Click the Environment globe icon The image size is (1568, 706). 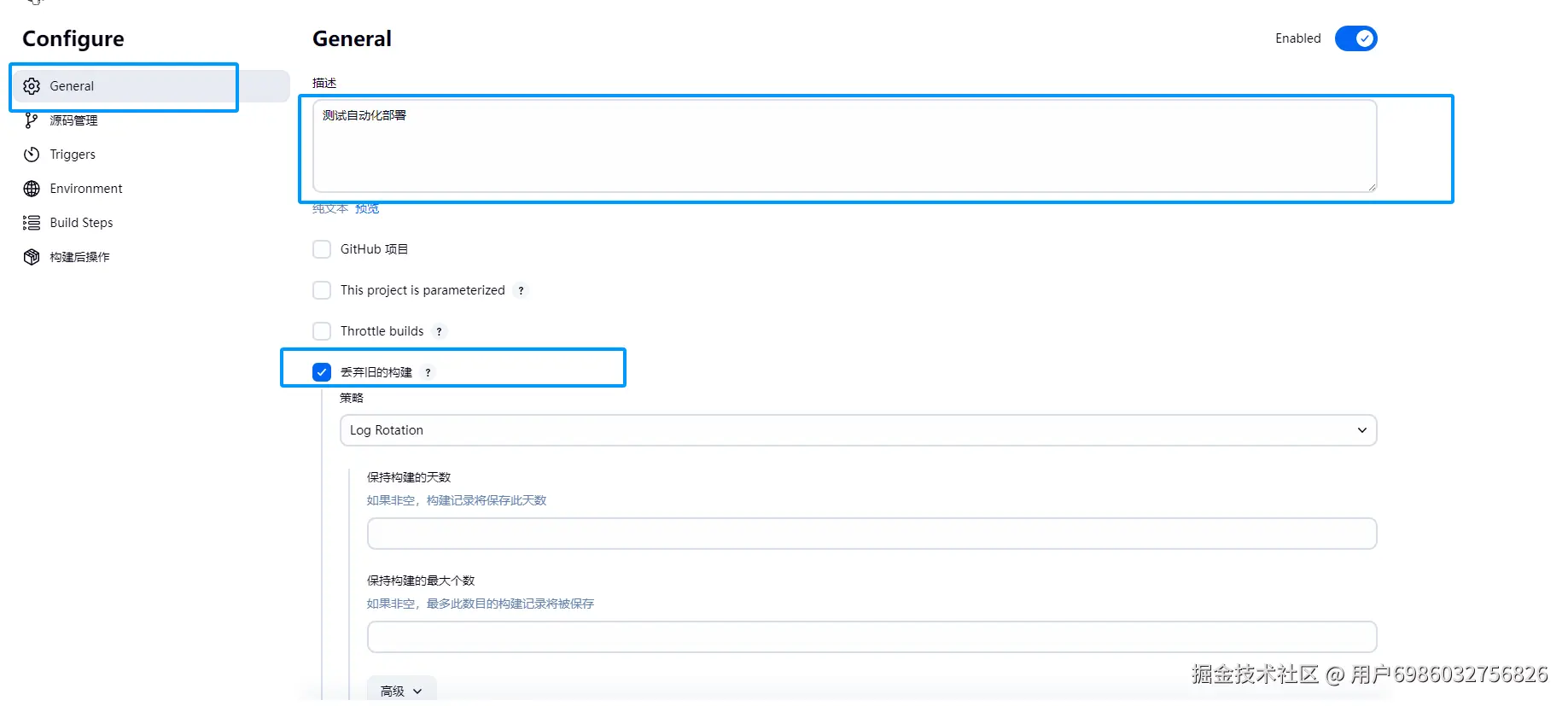point(32,189)
